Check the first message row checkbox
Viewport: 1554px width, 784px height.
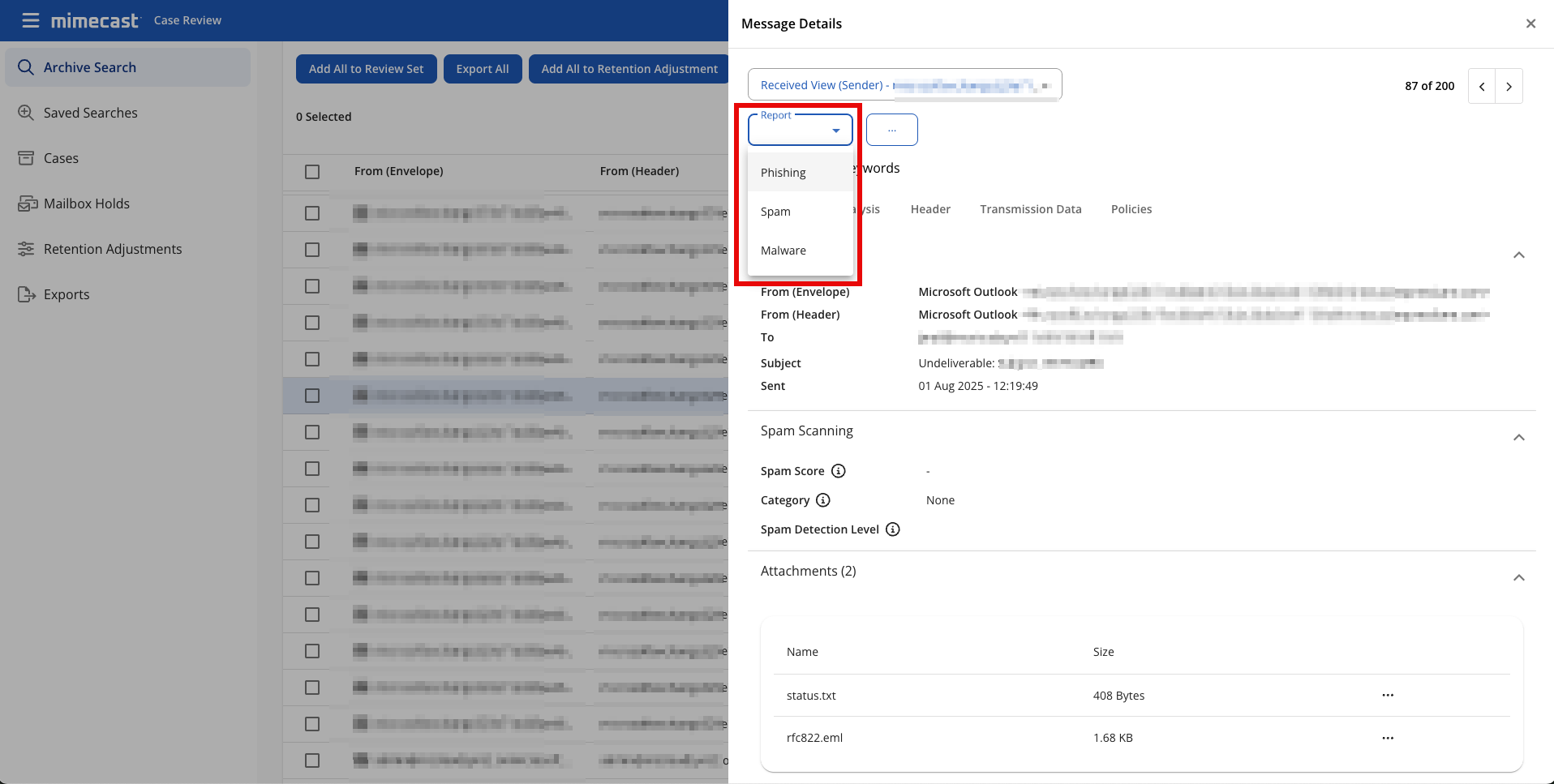tap(312, 213)
